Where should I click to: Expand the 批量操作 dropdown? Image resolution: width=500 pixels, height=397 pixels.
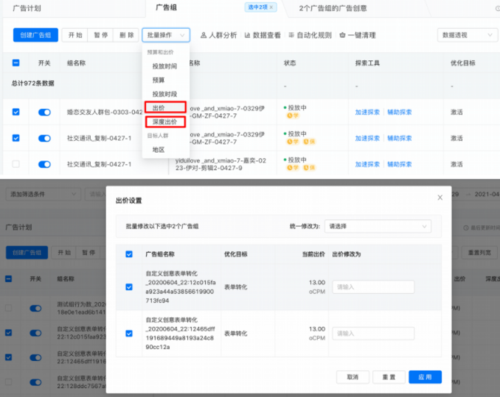166,35
